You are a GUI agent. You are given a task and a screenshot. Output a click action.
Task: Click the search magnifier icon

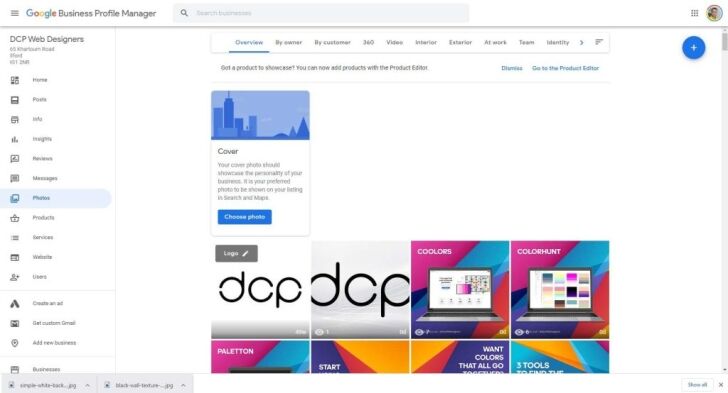pos(184,13)
